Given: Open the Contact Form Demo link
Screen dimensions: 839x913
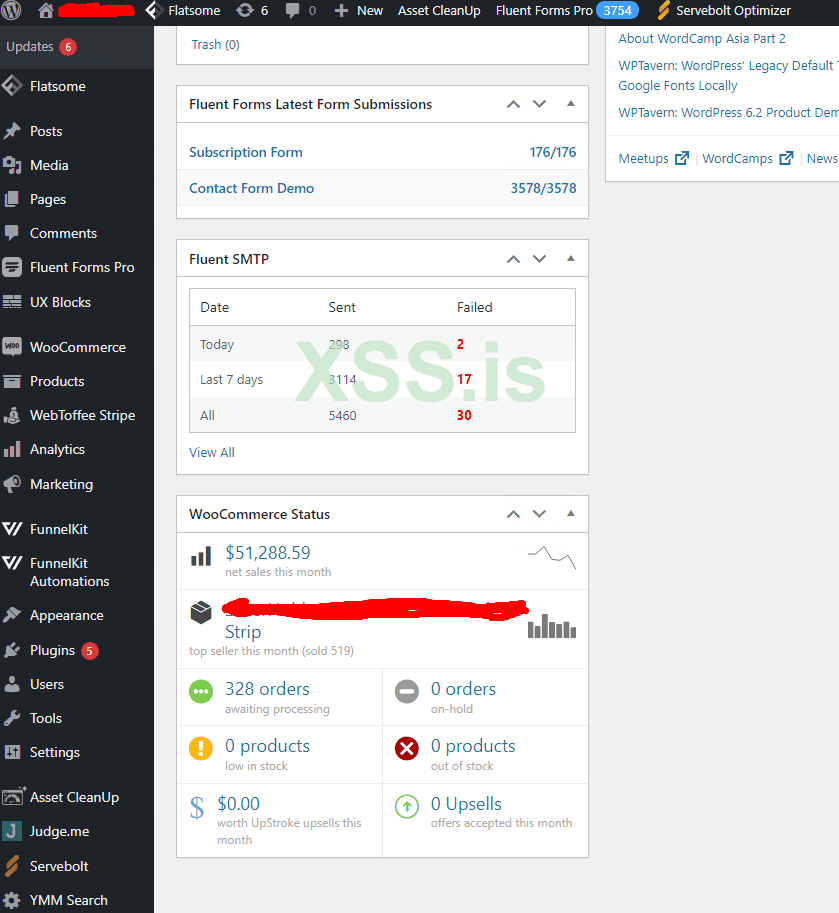Looking at the screenshot, I should (x=252, y=188).
